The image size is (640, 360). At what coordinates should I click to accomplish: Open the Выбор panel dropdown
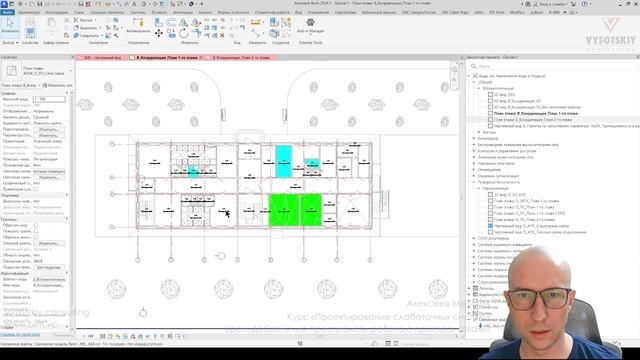[x=10, y=42]
